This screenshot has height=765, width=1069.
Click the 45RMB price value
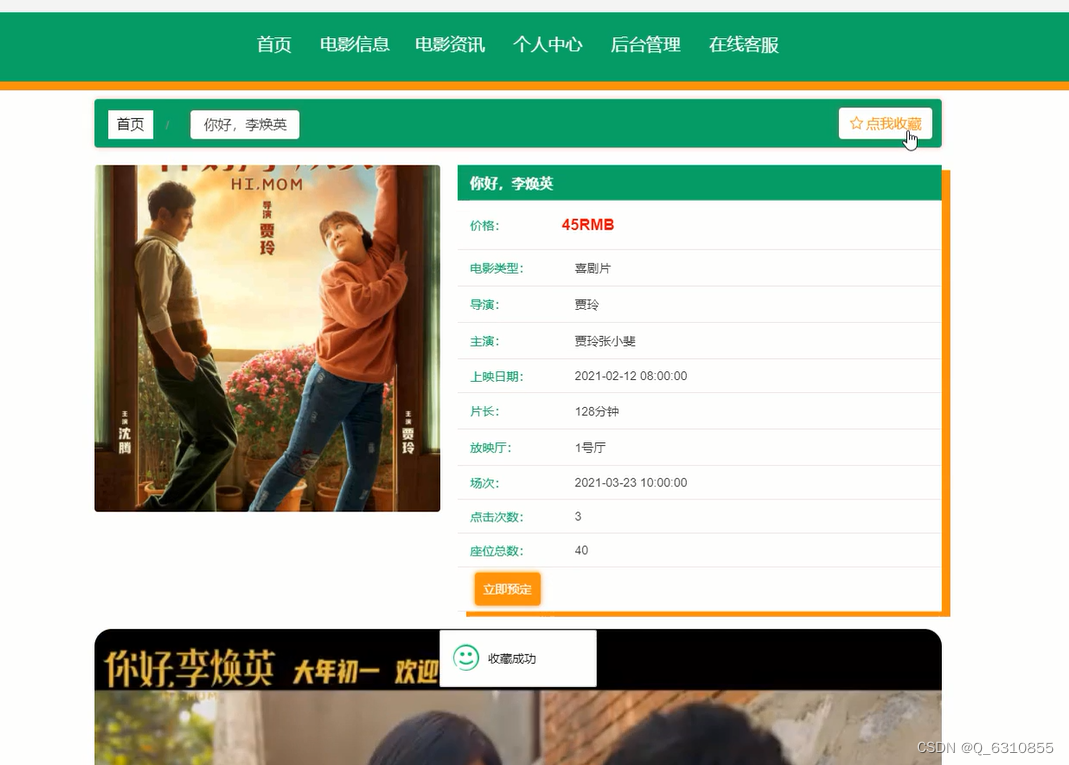point(588,225)
